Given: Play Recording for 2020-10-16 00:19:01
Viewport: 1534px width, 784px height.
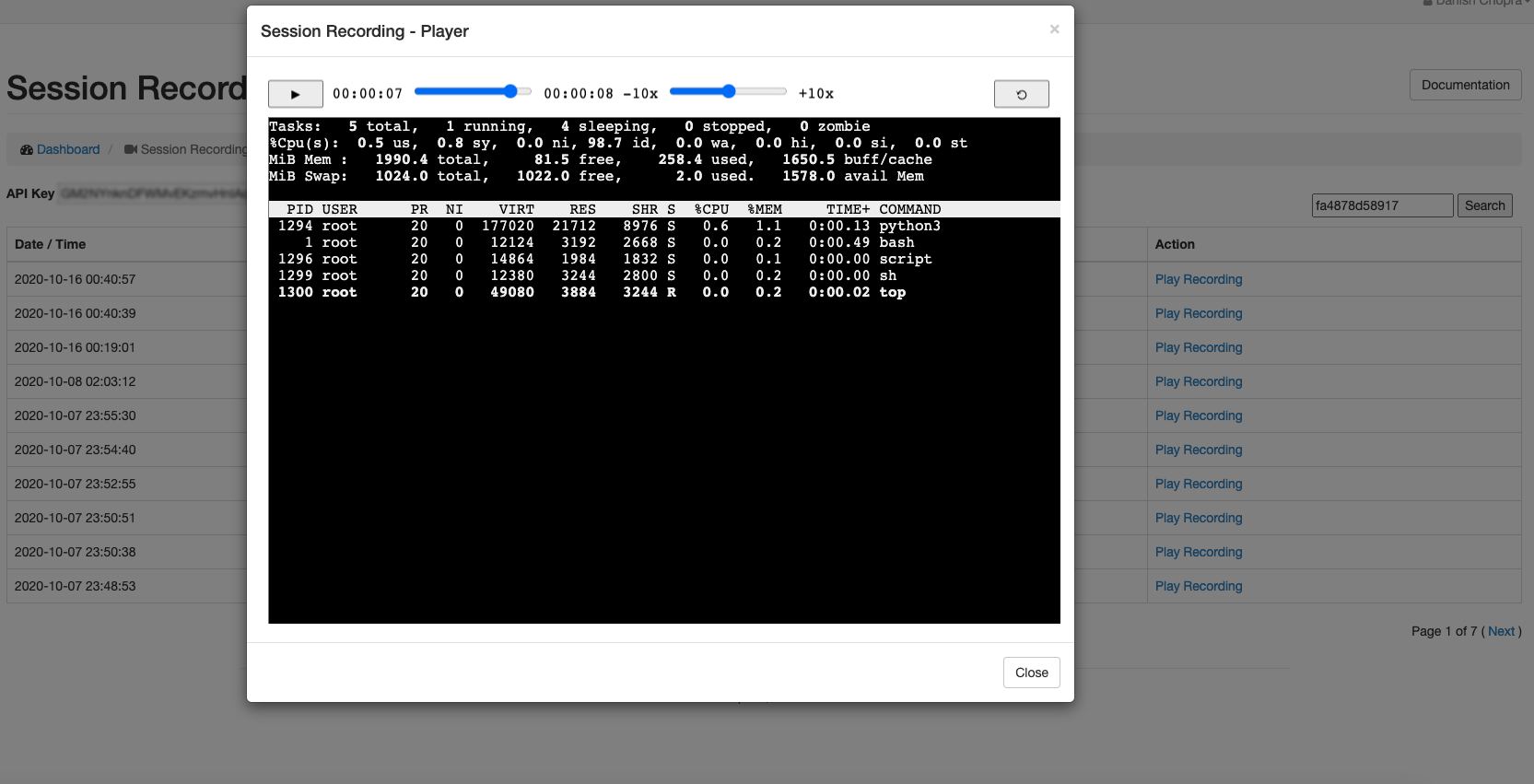Looking at the screenshot, I should pyautogui.click(x=1199, y=347).
